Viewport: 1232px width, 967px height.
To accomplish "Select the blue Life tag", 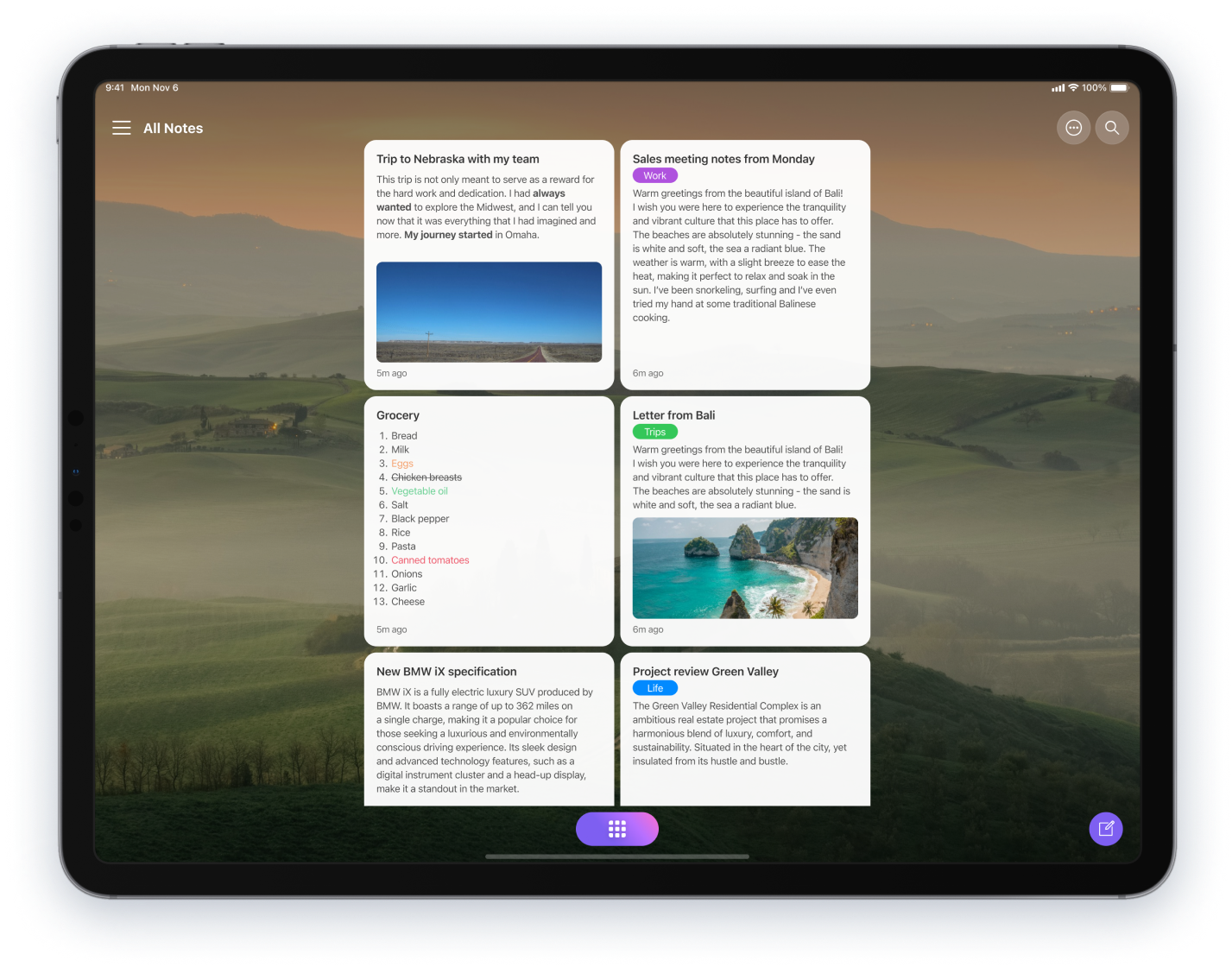I will coord(654,688).
